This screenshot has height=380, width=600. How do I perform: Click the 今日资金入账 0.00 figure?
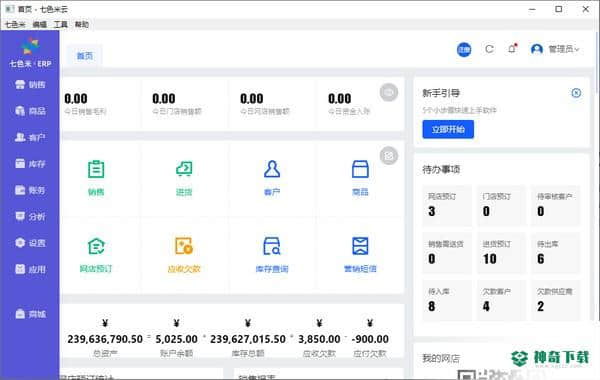pos(340,99)
